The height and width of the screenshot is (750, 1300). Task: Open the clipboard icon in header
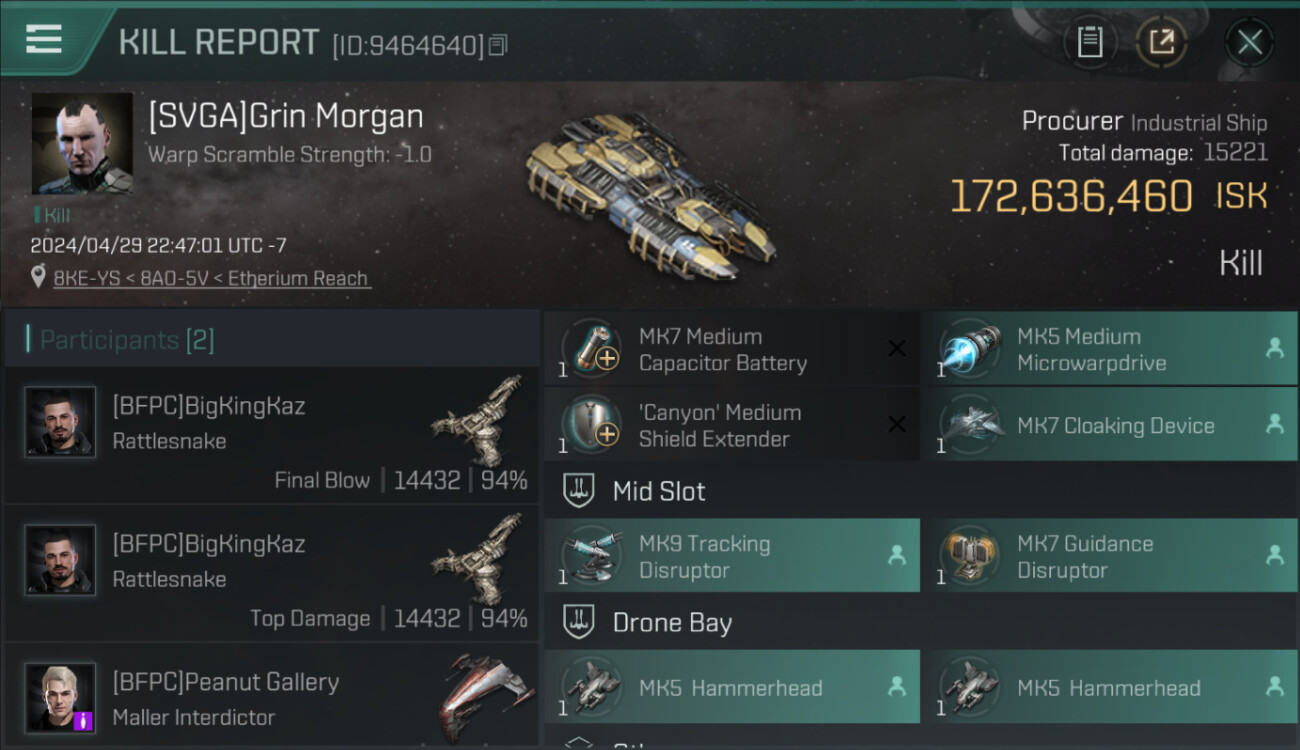(x=1090, y=42)
